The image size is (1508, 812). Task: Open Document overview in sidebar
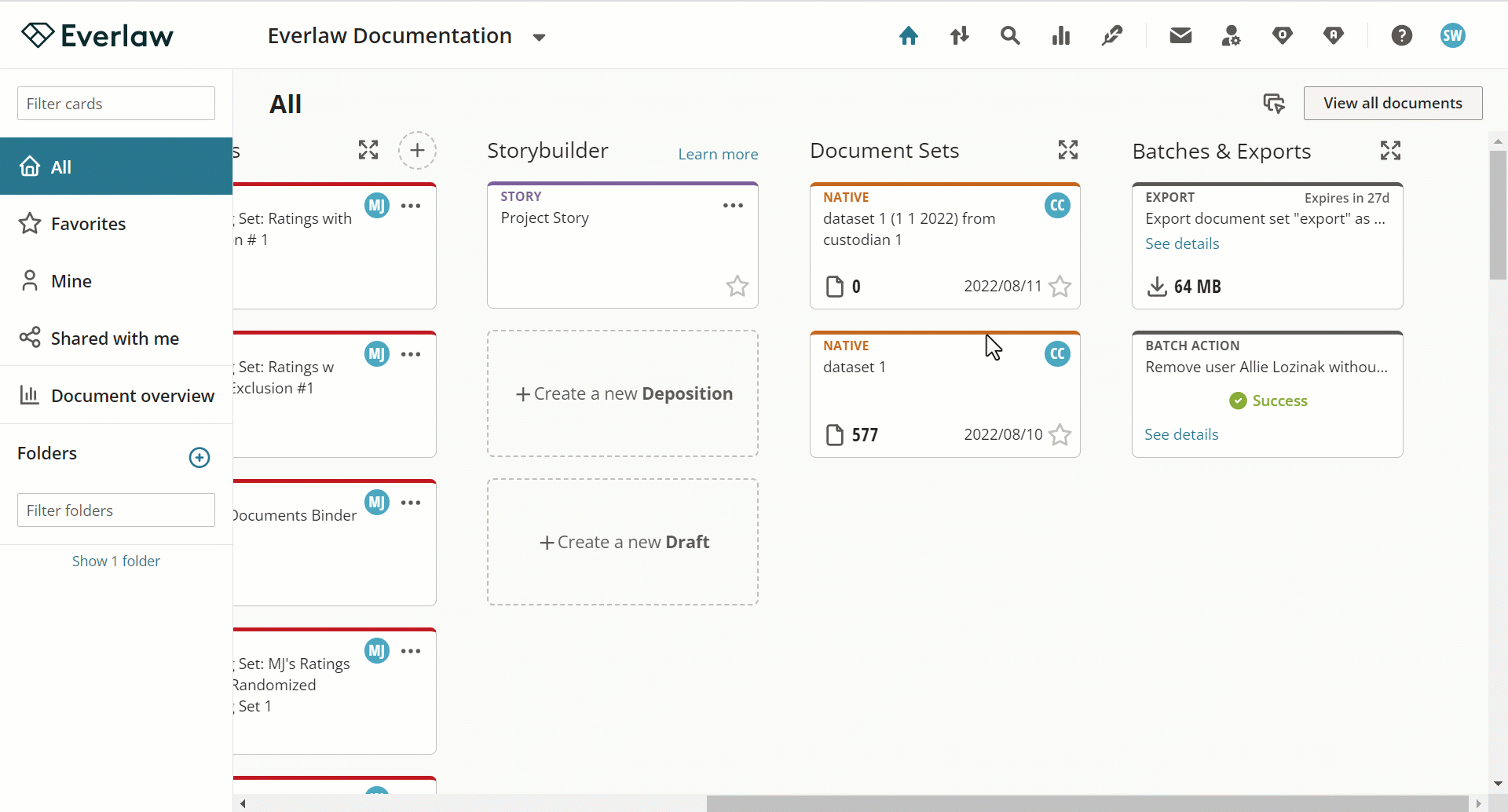[116, 396]
